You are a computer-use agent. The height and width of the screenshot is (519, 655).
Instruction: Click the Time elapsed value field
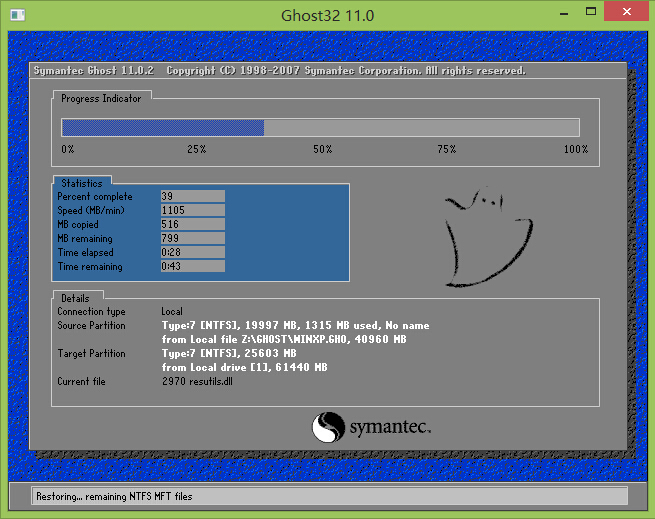coord(192,253)
